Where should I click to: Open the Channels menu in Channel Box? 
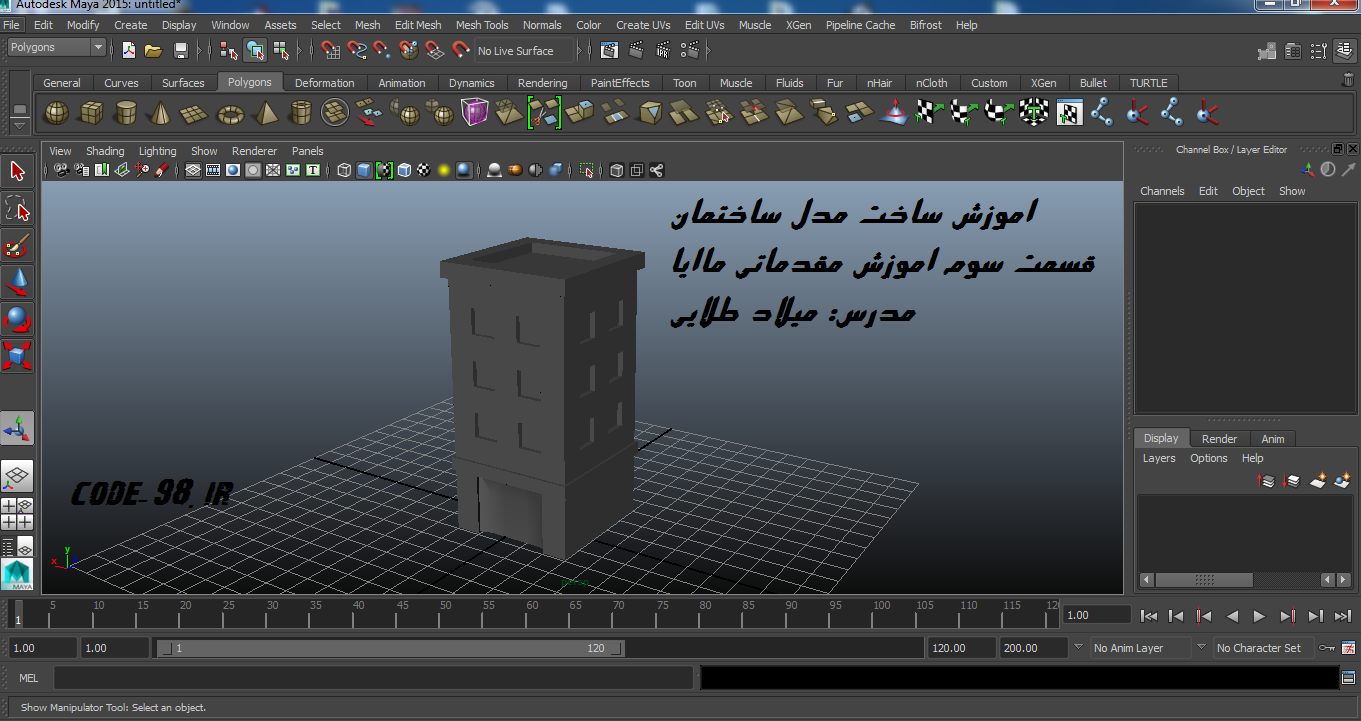coord(1162,191)
